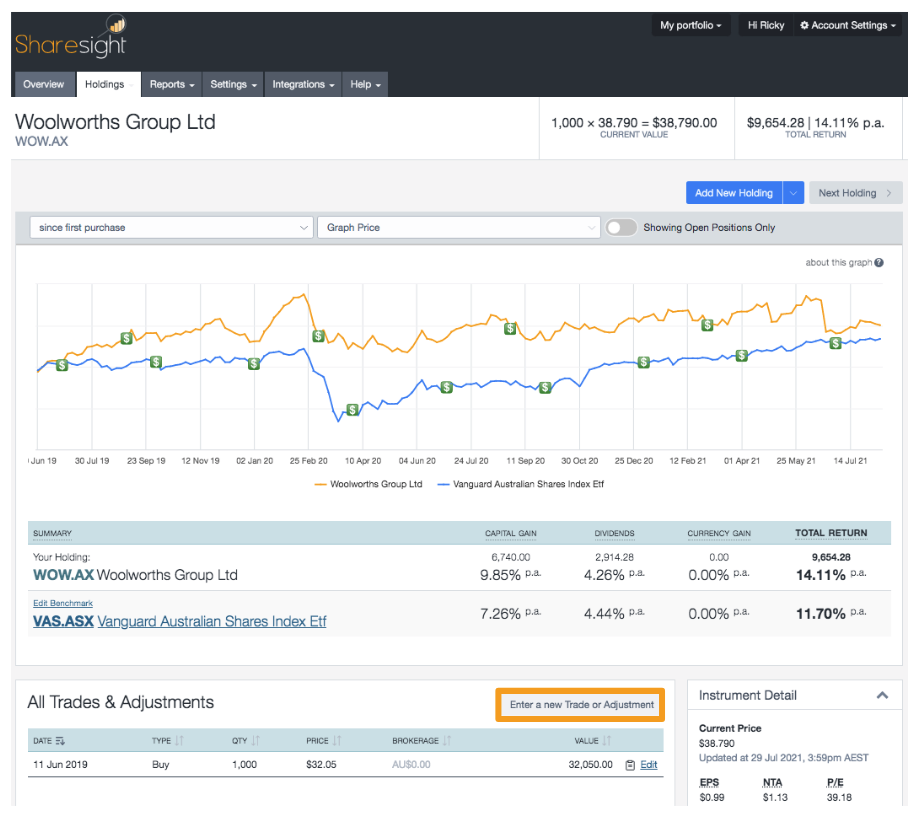Click Add New Holding button
The width and height of the screenshot is (912, 823).
point(734,193)
